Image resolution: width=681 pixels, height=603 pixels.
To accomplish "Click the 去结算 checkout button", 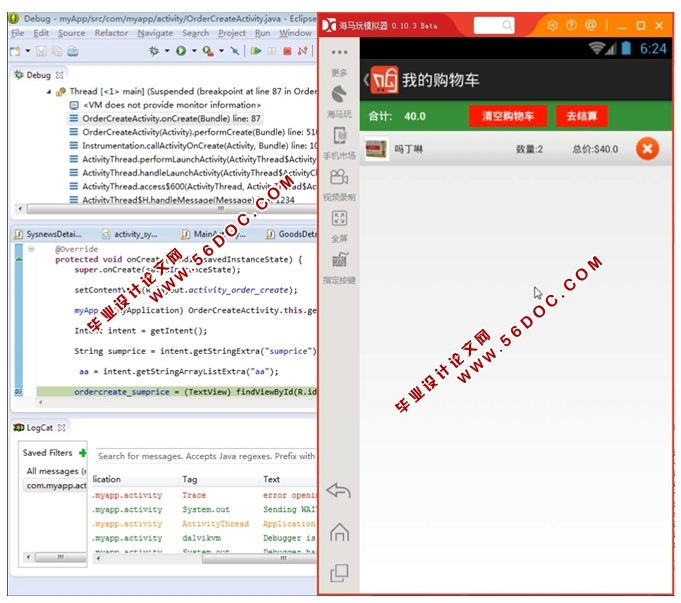I will (582, 116).
